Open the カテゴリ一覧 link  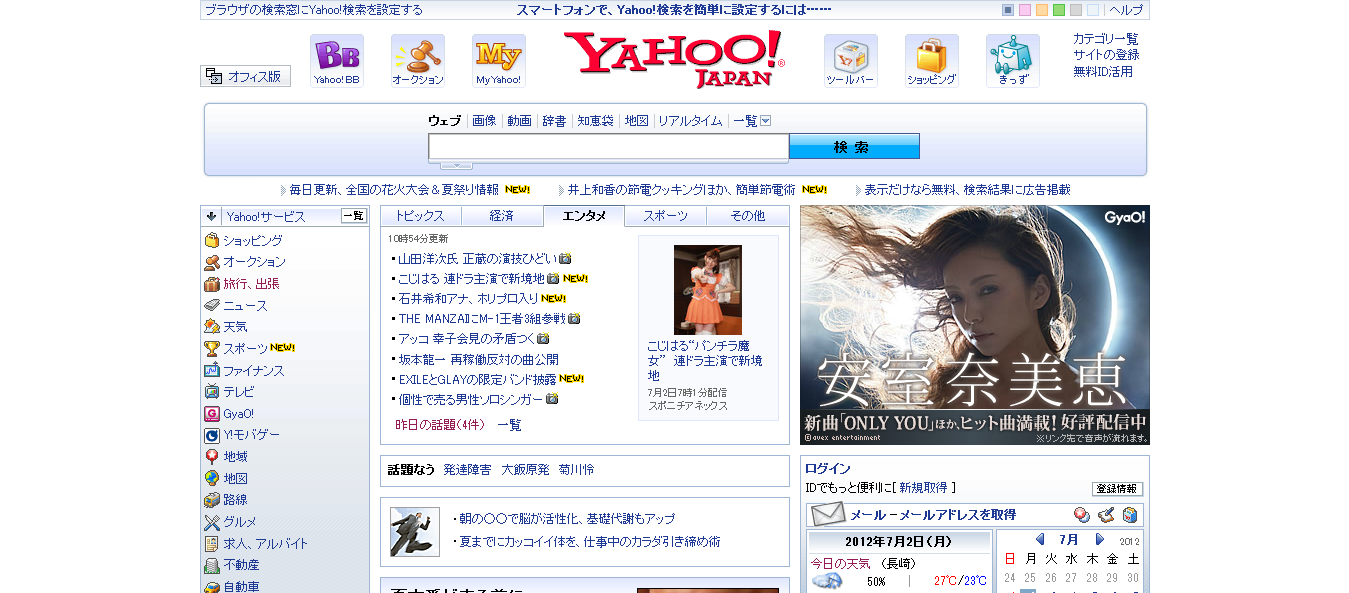pos(1106,39)
